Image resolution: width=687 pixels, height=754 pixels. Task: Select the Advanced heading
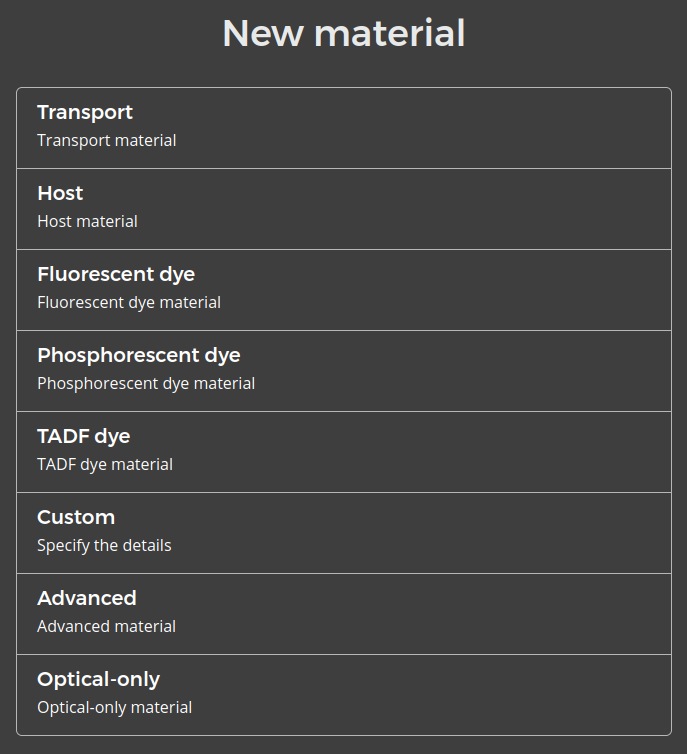pyautogui.click(x=87, y=598)
